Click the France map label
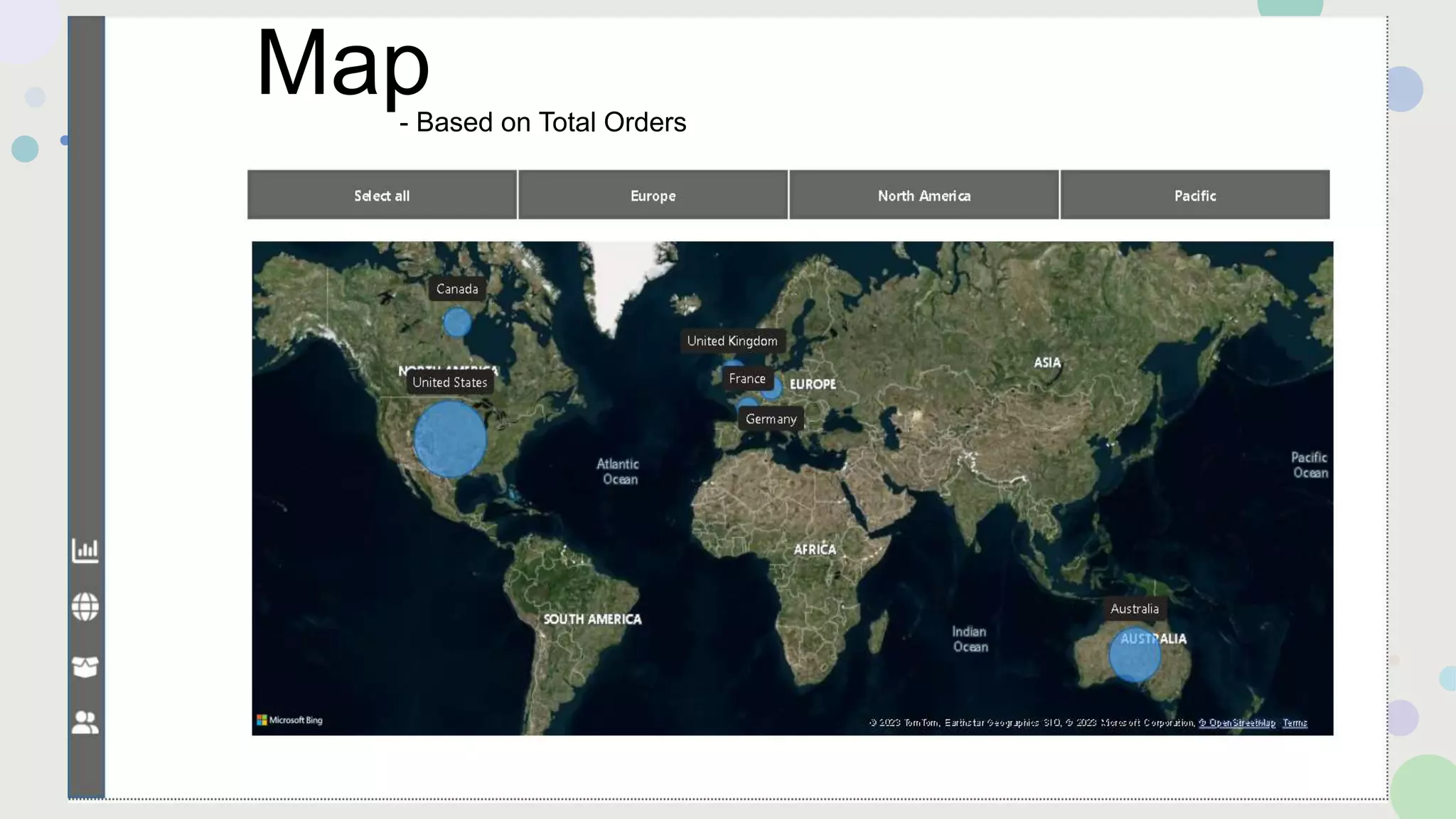The image size is (1456, 819). point(746,379)
